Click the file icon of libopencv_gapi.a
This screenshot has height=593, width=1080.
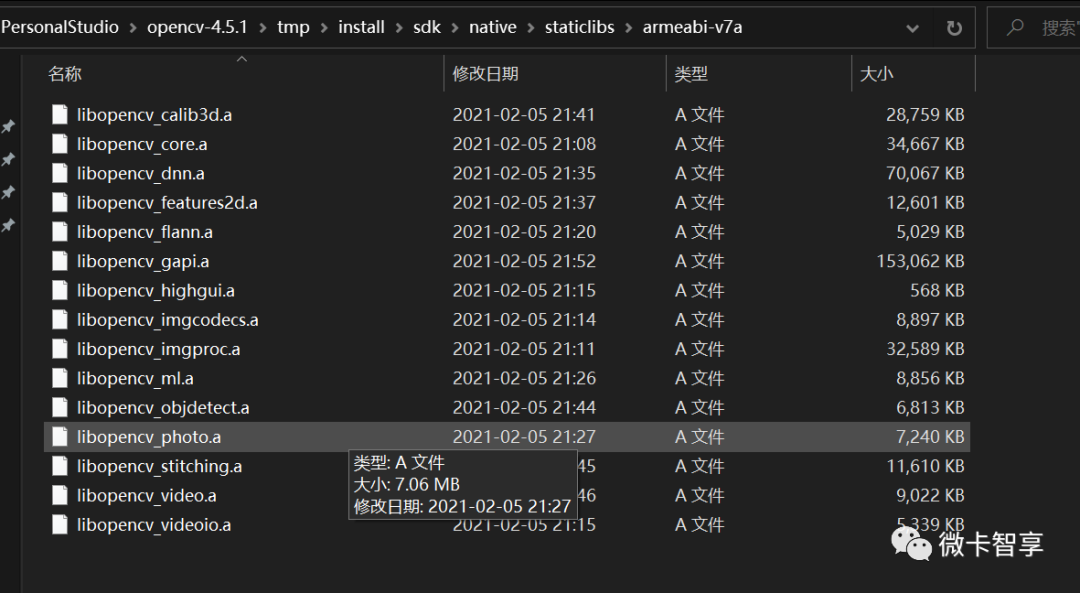(x=60, y=261)
